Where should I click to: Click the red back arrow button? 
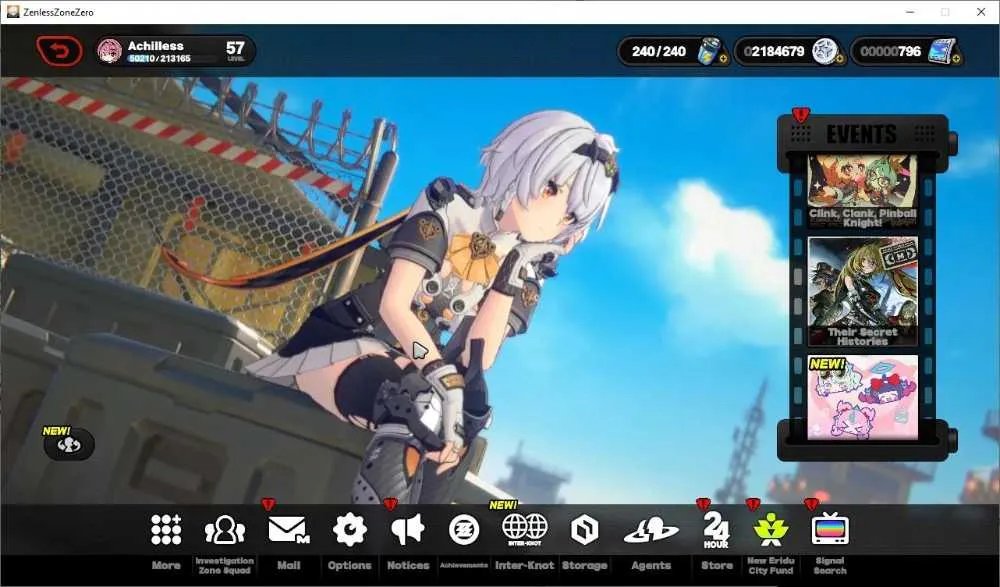coord(59,51)
